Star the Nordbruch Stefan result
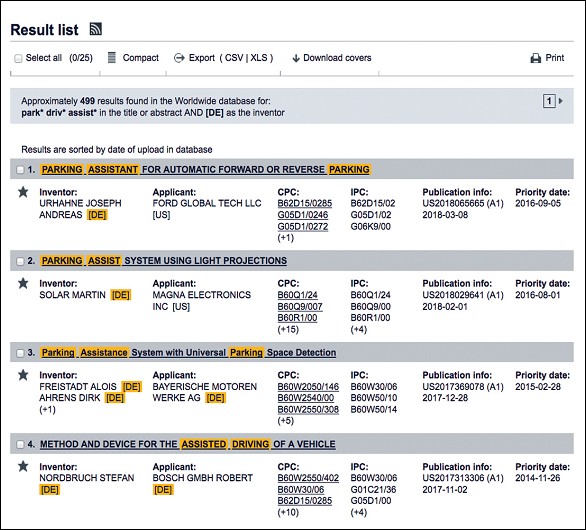 coord(23,466)
